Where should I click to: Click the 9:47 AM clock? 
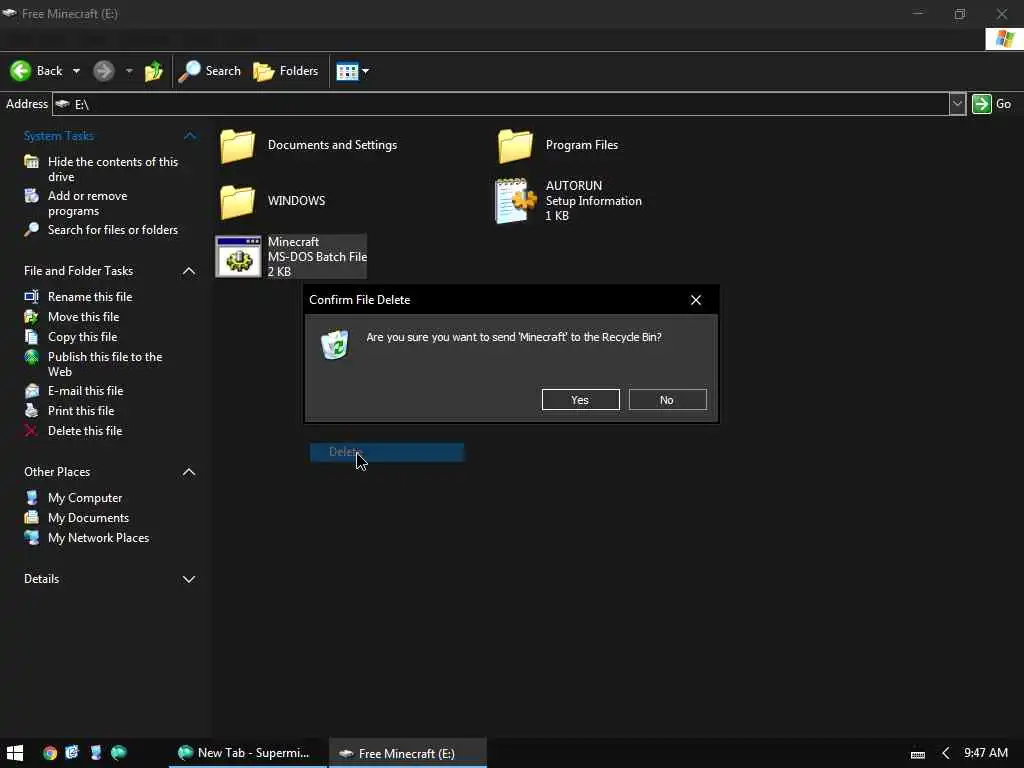985,753
